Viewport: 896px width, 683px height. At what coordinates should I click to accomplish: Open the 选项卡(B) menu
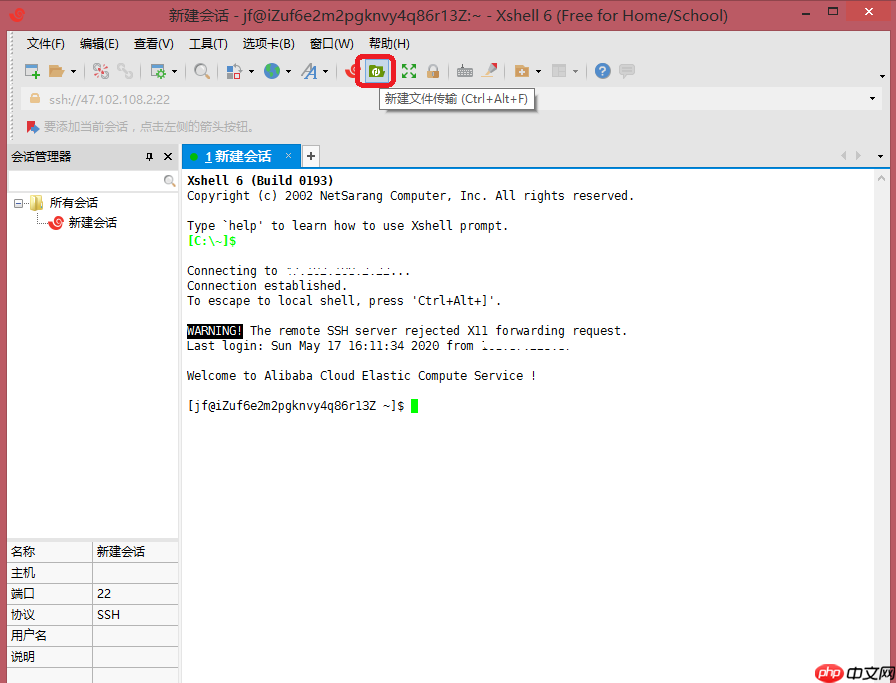269,44
